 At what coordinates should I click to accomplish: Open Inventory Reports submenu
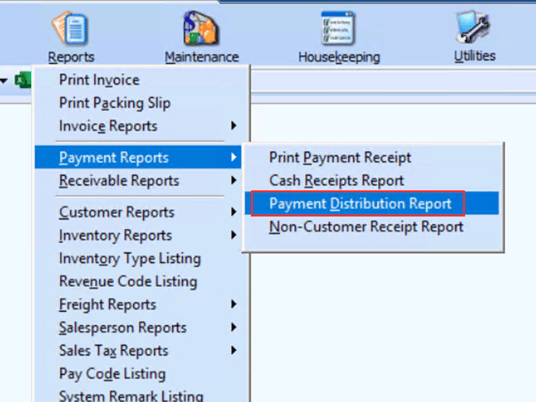138,235
